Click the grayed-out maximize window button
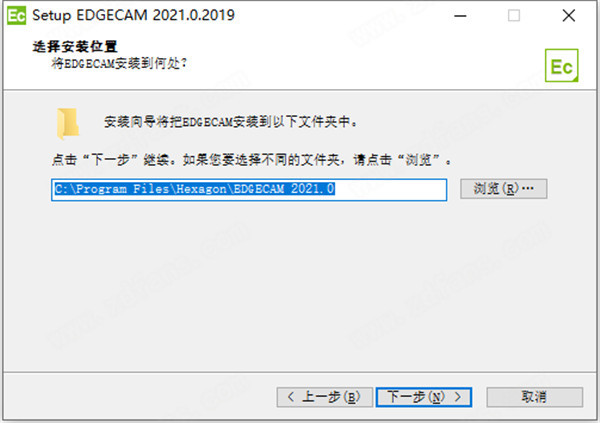This screenshot has width=600, height=423. pos(514,16)
